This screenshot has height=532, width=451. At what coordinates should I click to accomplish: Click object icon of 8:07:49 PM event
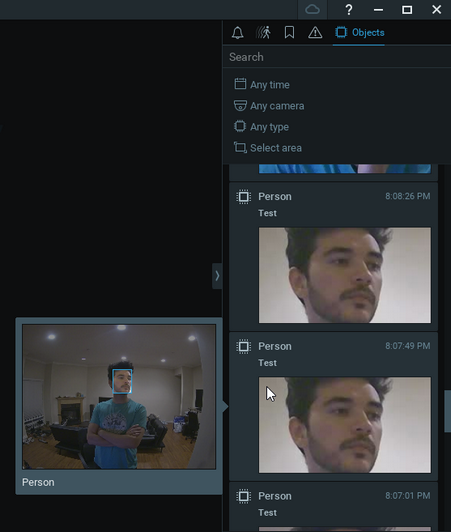tap(243, 346)
